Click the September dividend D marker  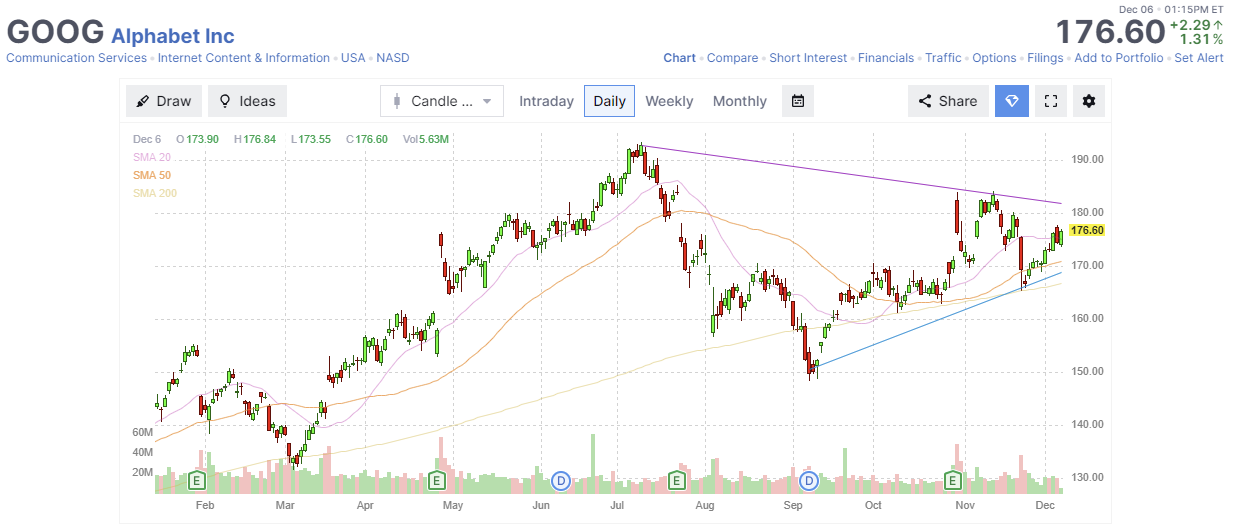tap(809, 481)
